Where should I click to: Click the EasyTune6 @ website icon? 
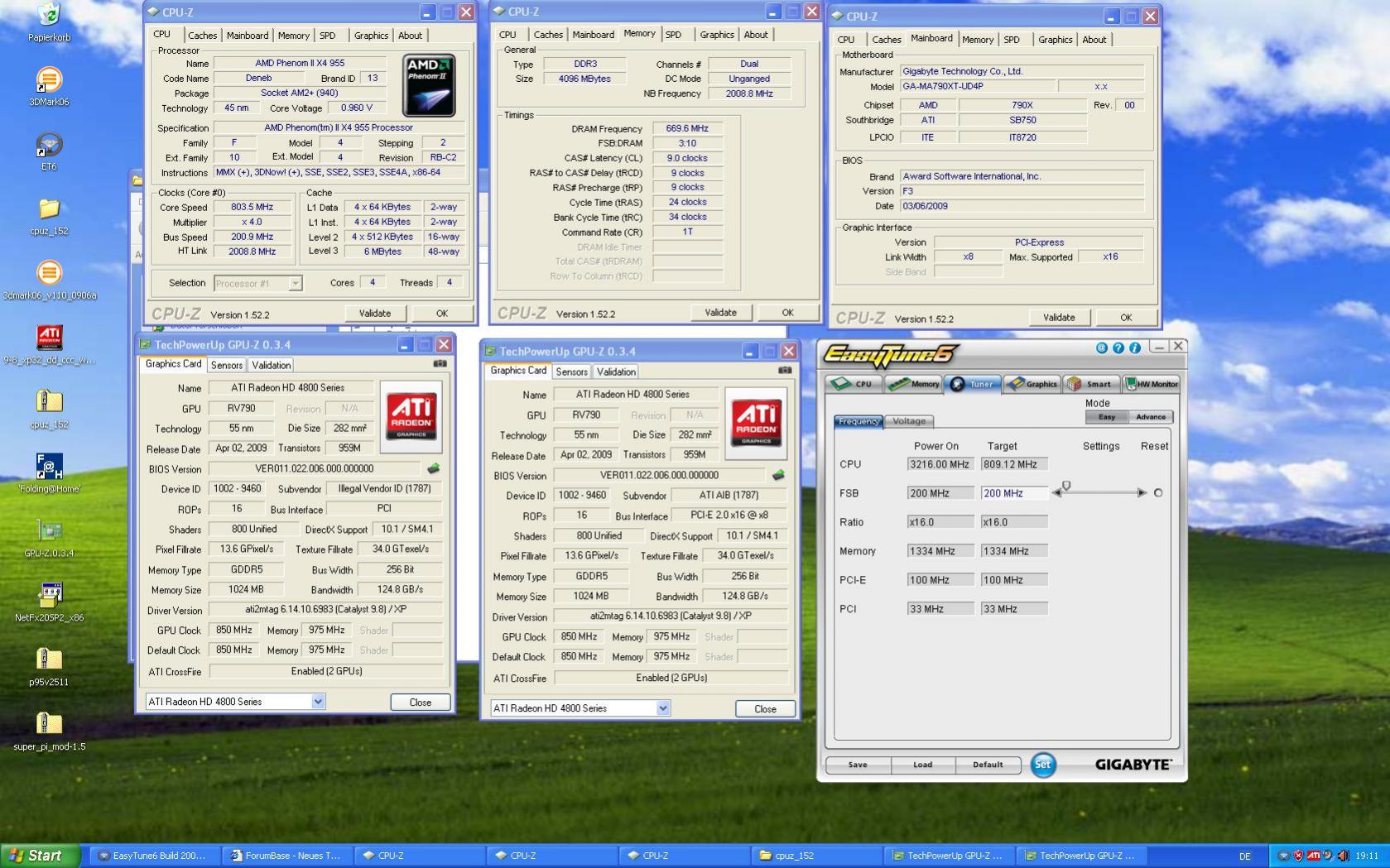[x=1101, y=348]
